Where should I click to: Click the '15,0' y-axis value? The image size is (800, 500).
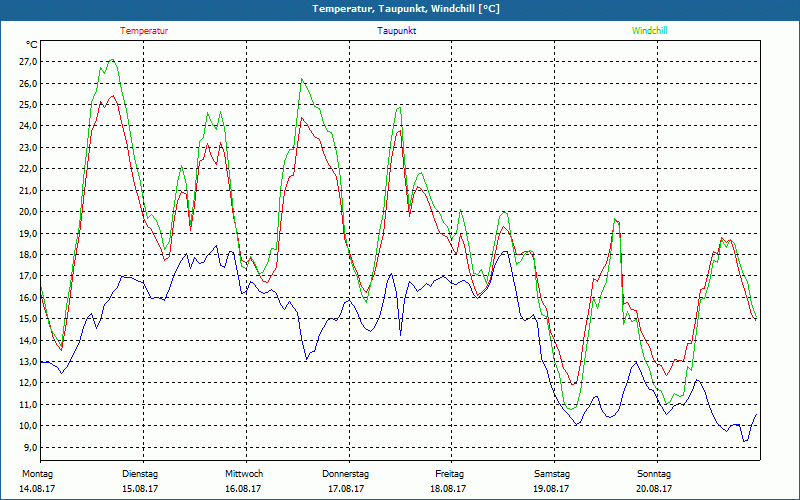[x=29, y=319]
